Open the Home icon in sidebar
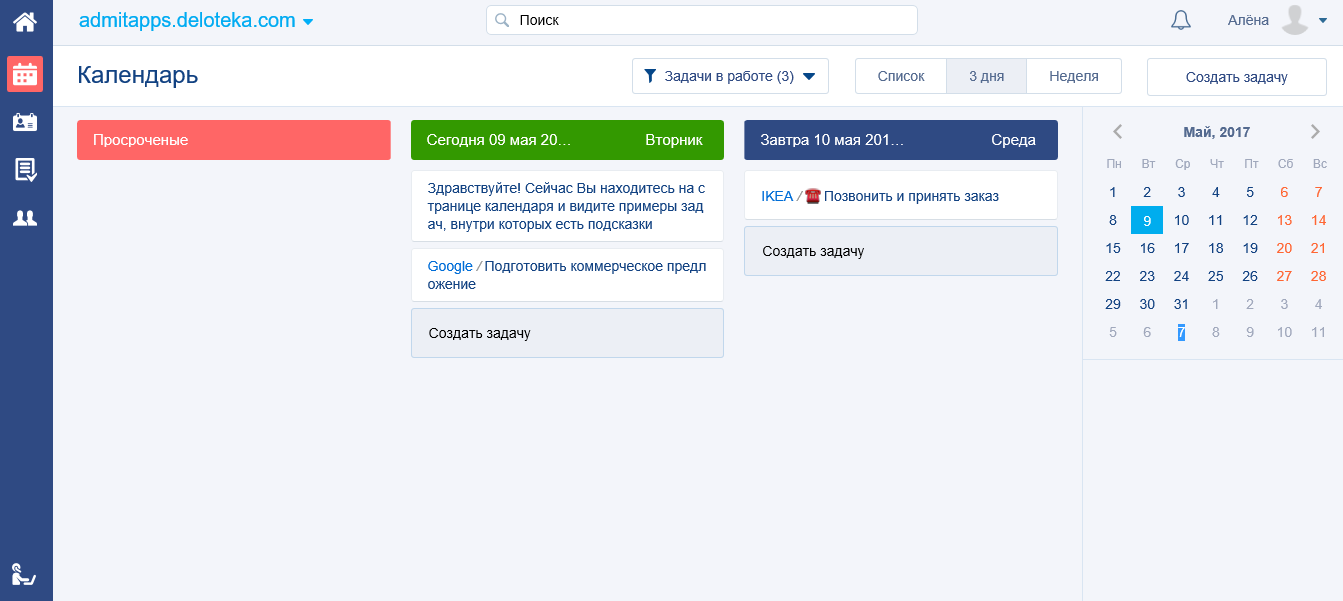This screenshot has width=1343, height=601. [25, 20]
